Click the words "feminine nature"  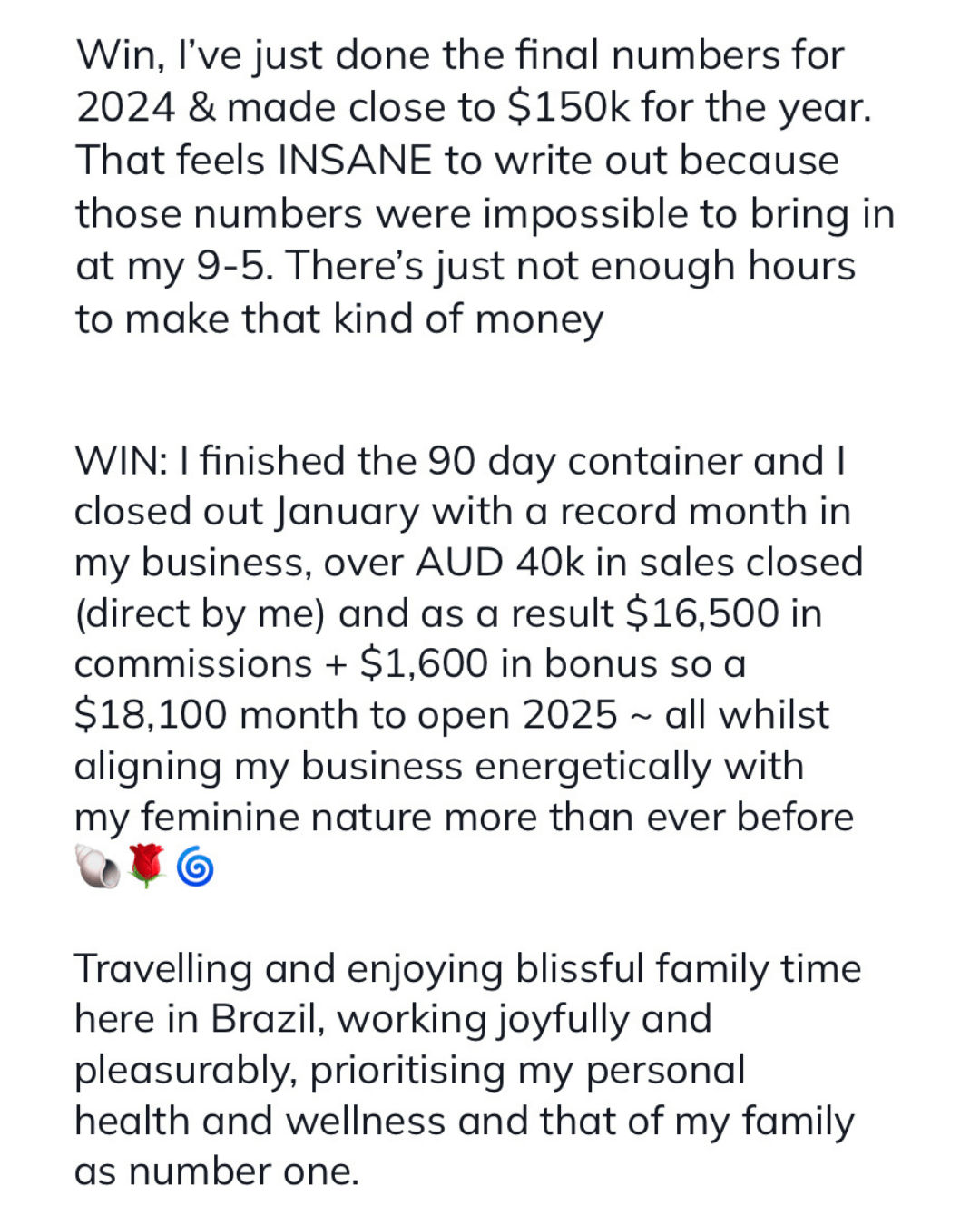click(287, 818)
